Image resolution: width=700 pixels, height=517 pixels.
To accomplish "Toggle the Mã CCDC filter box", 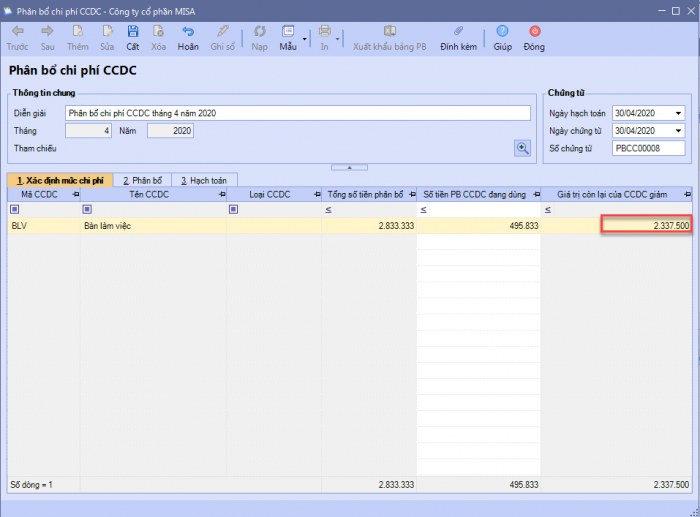I will click(x=14, y=210).
